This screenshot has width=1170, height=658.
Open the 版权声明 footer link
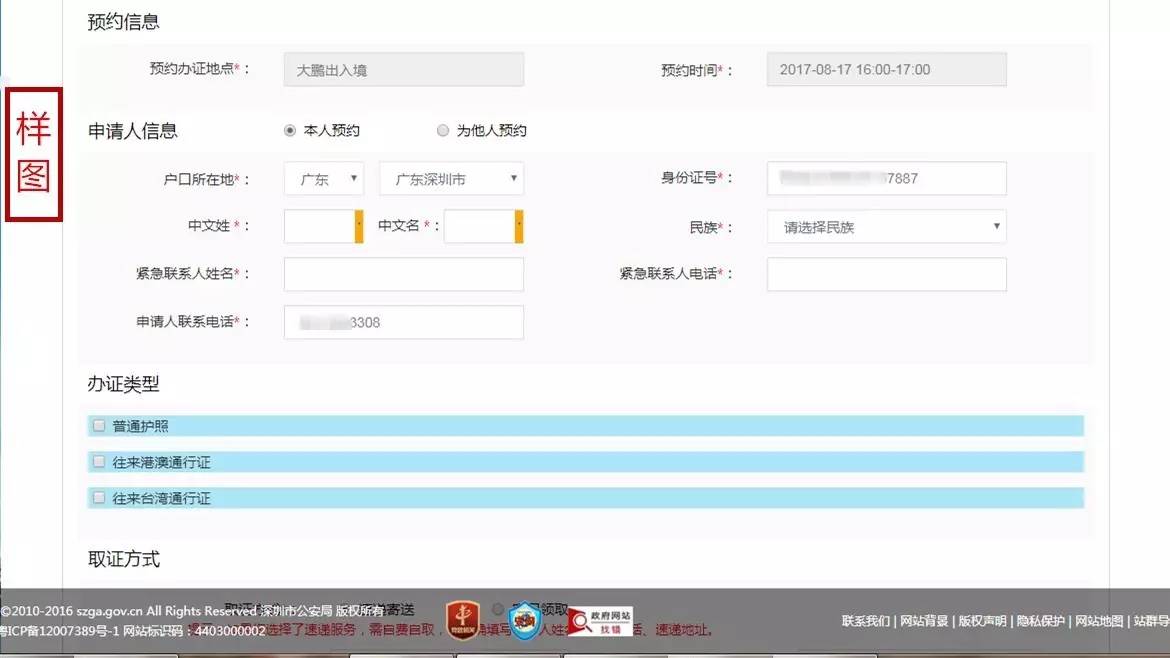tap(980, 621)
